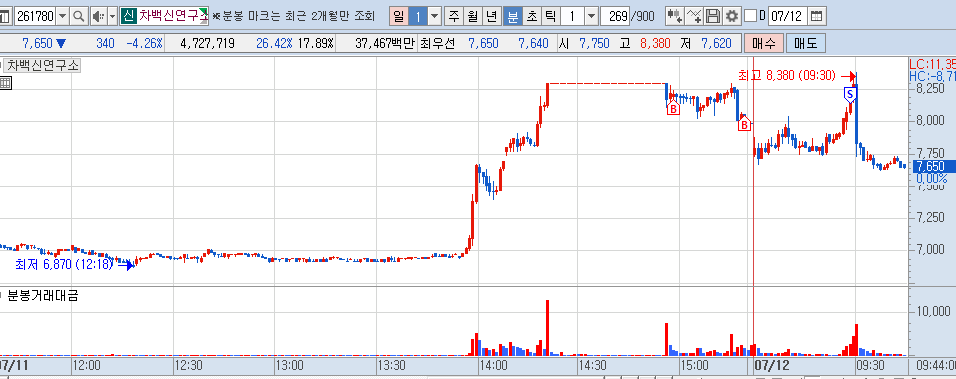Select the 분 minute chart toggle
Image resolution: width=956 pixels, height=379 pixels.
(513, 16)
